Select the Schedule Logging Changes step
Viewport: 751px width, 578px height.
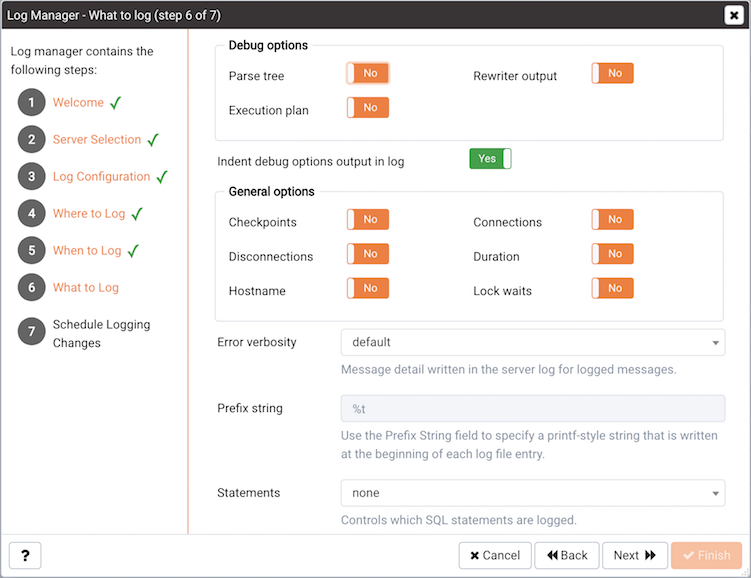[x=102, y=333]
